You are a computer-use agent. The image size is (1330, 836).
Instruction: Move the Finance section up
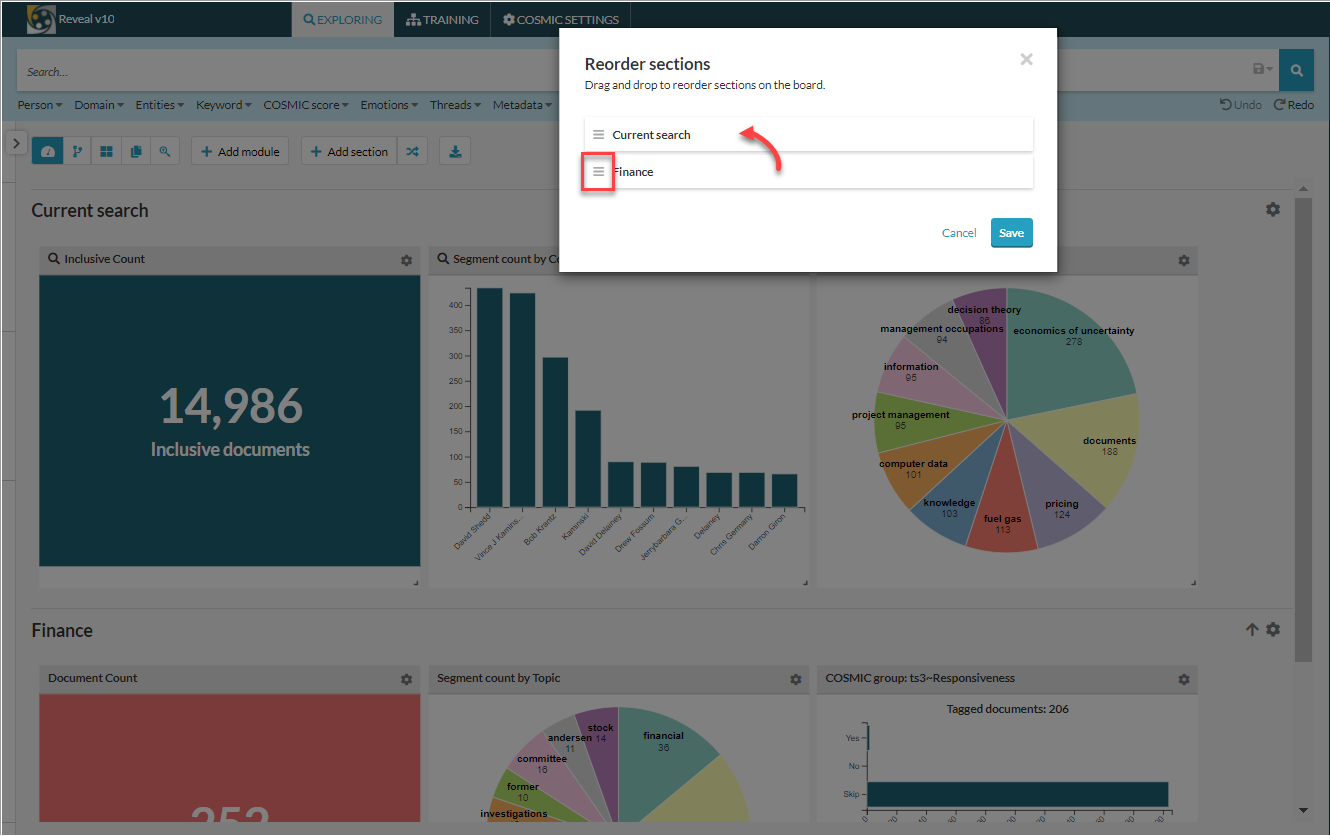(x=1251, y=630)
